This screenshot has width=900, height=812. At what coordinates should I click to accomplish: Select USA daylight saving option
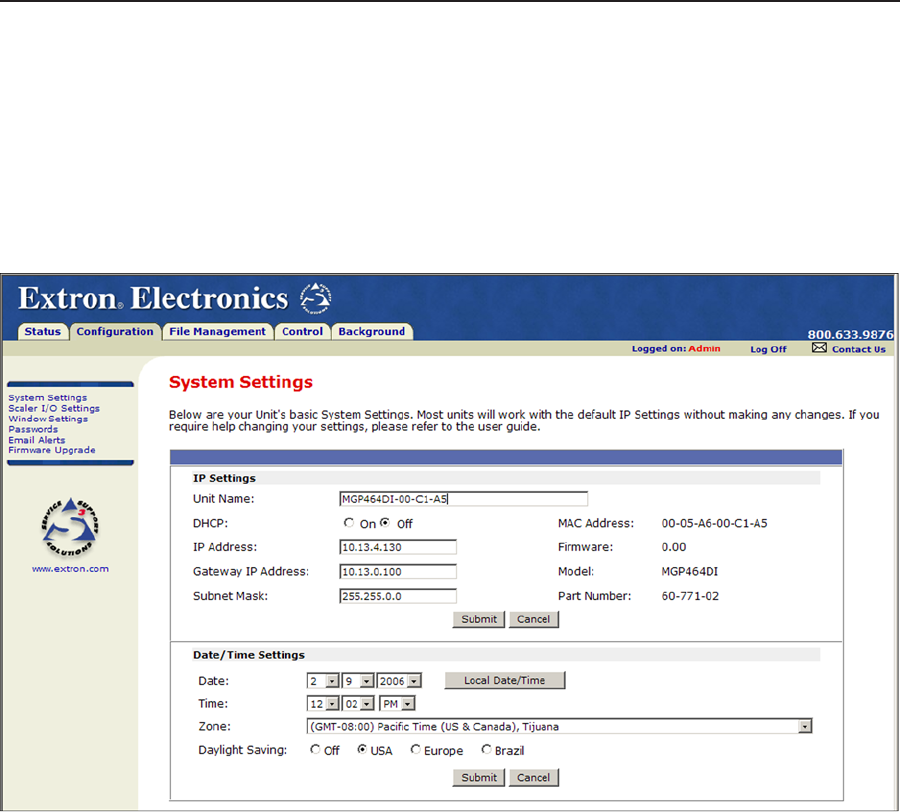pyautogui.click(x=362, y=749)
